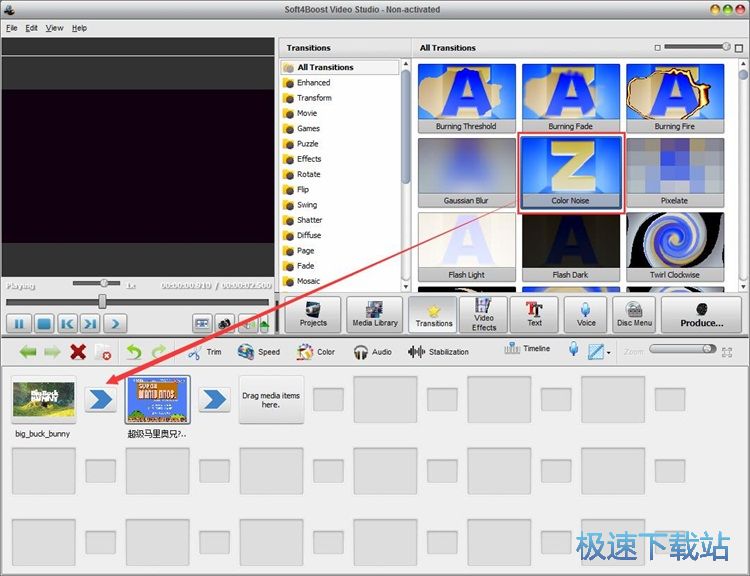750x576 pixels.
Task: Click the transition slot after big_buck_bunny
Action: pos(101,399)
